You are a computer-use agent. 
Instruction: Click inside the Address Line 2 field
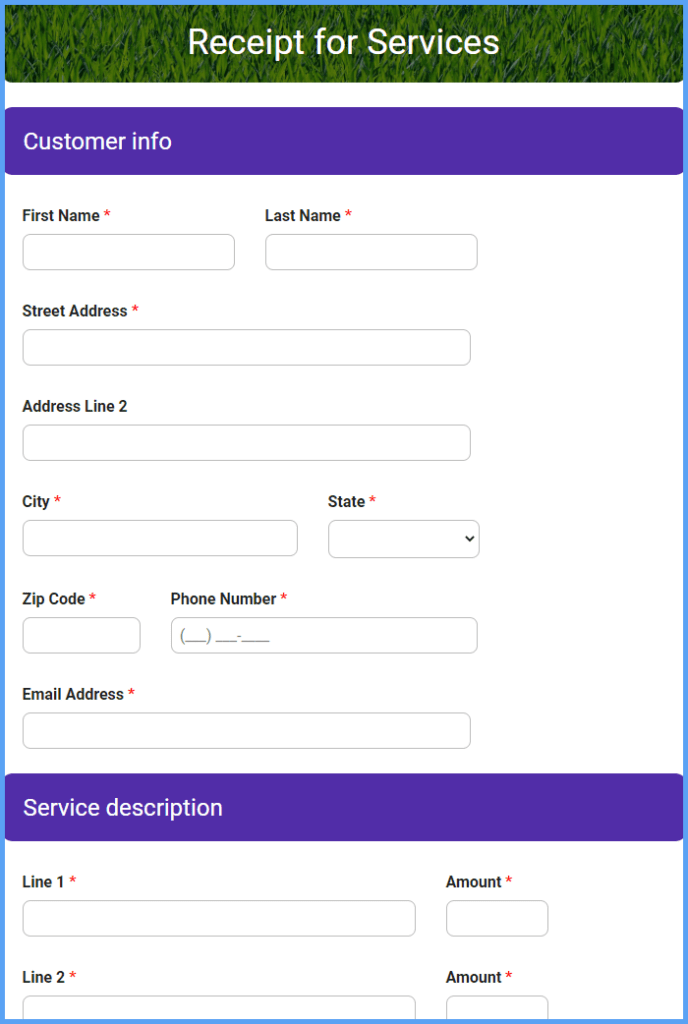pos(246,443)
